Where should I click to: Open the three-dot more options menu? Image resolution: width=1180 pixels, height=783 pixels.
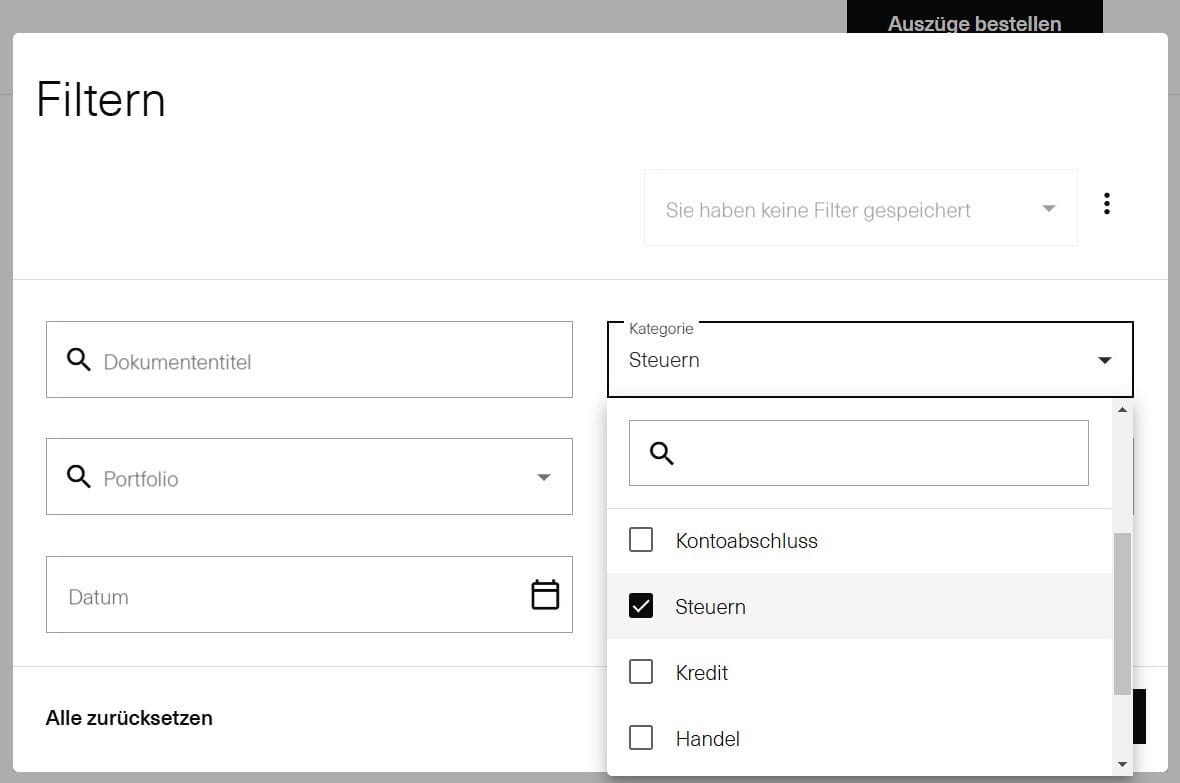1106,204
